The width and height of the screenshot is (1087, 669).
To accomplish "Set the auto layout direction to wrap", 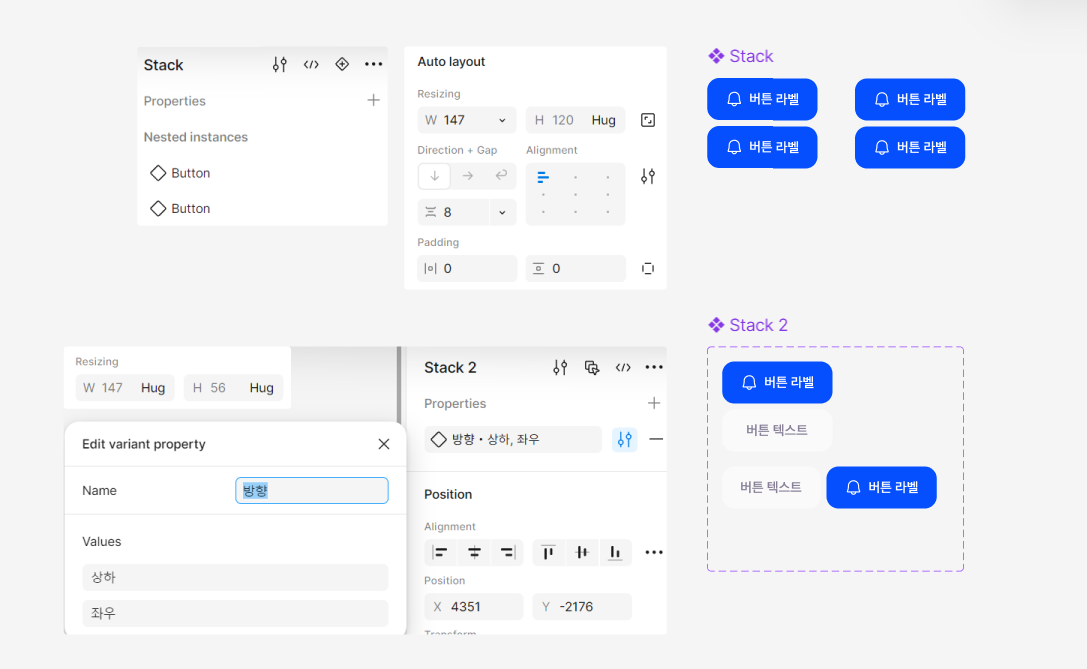I will tap(501, 176).
